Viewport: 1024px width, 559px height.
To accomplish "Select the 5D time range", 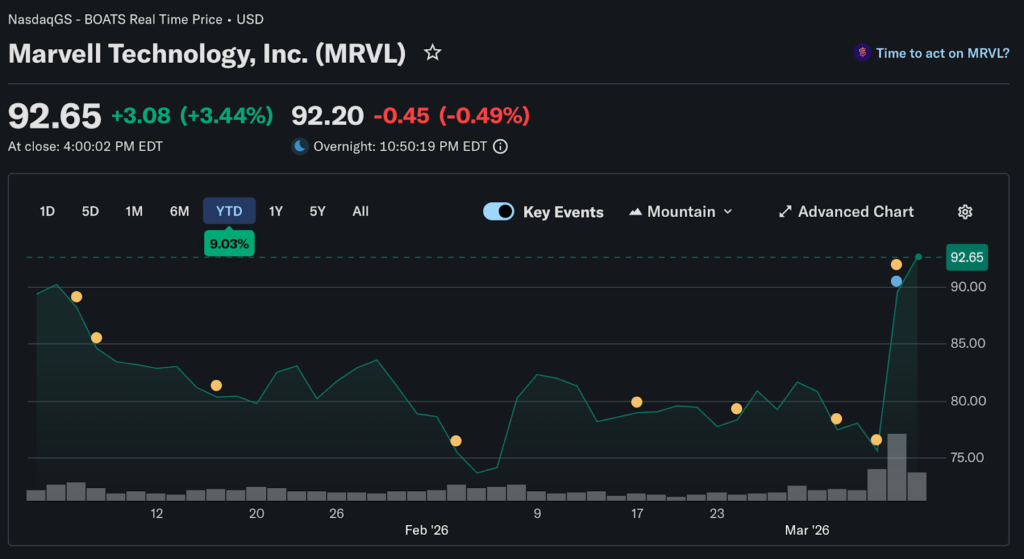I will click(90, 211).
